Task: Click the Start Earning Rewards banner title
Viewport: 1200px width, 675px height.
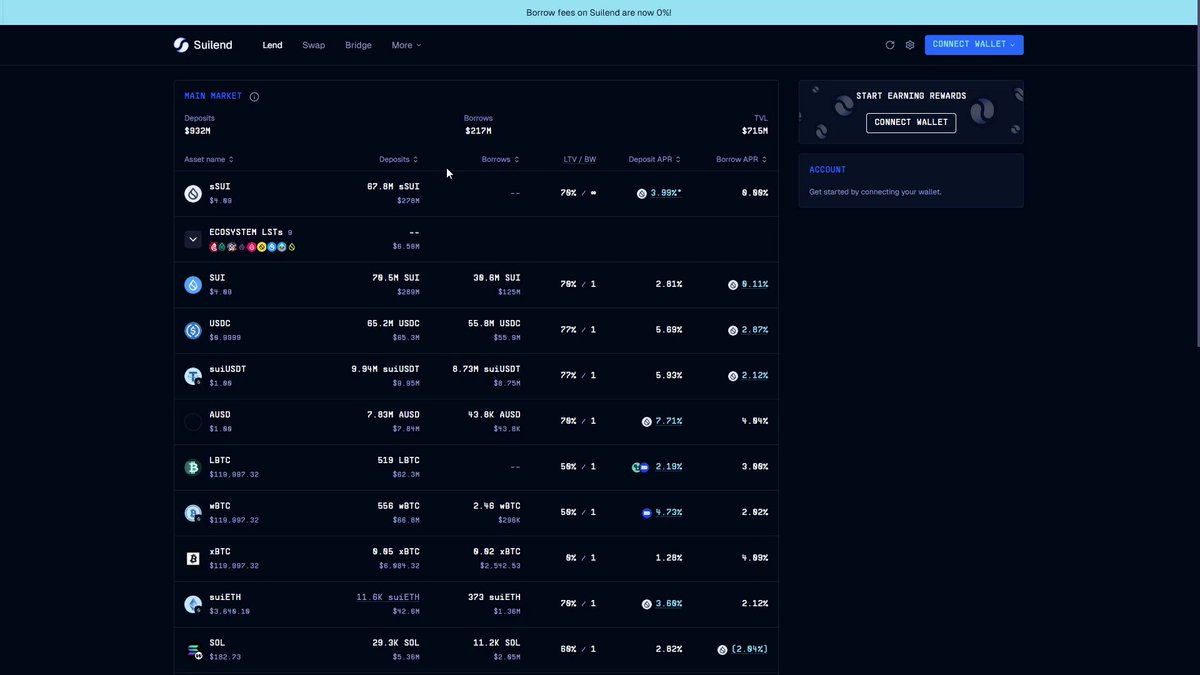Action: click(911, 96)
